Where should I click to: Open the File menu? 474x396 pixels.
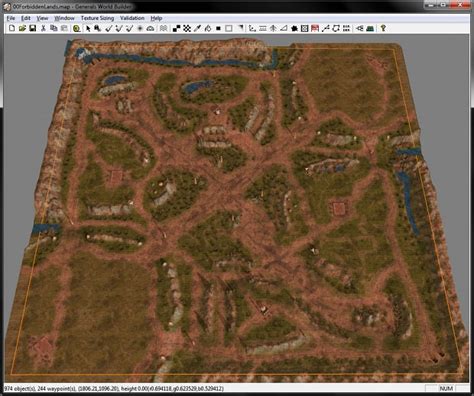[x=11, y=18]
